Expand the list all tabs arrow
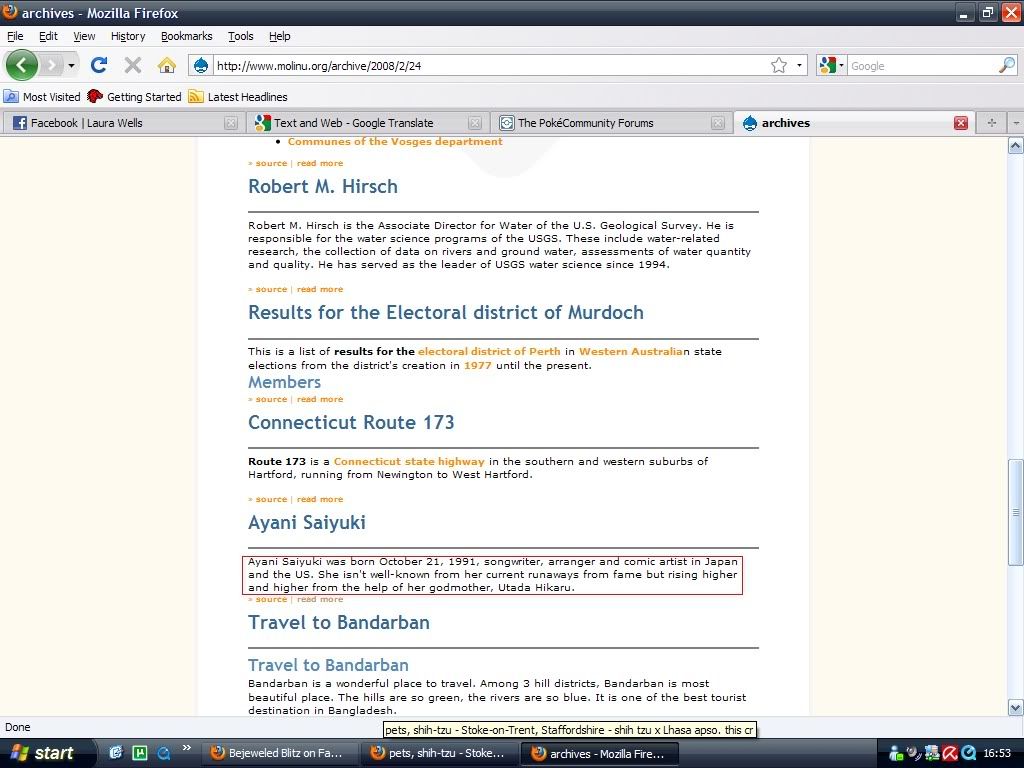1024x768 pixels. (1015, 123)
